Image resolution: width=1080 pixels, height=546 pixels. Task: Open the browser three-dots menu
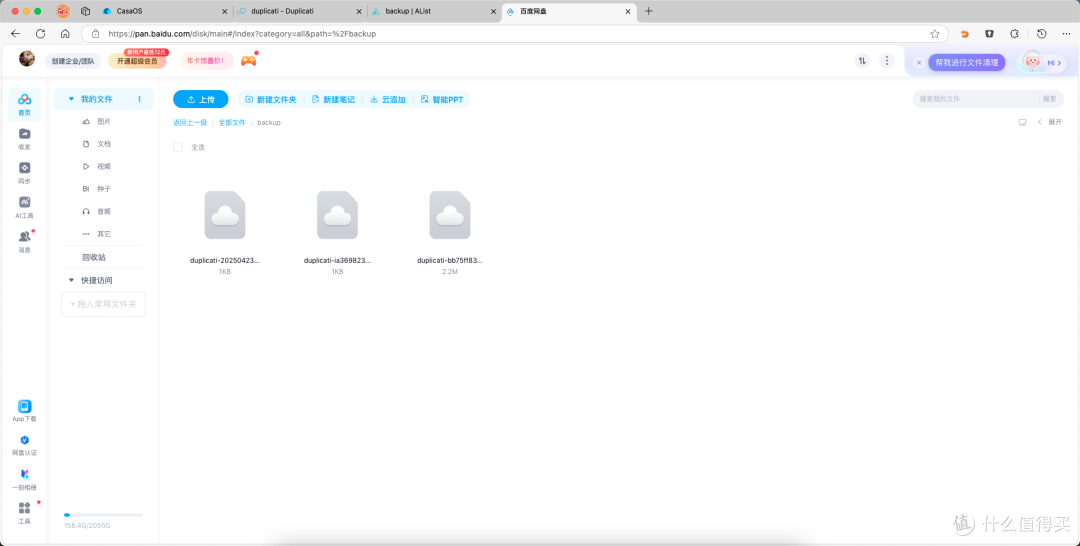[x=1066, y=34]
